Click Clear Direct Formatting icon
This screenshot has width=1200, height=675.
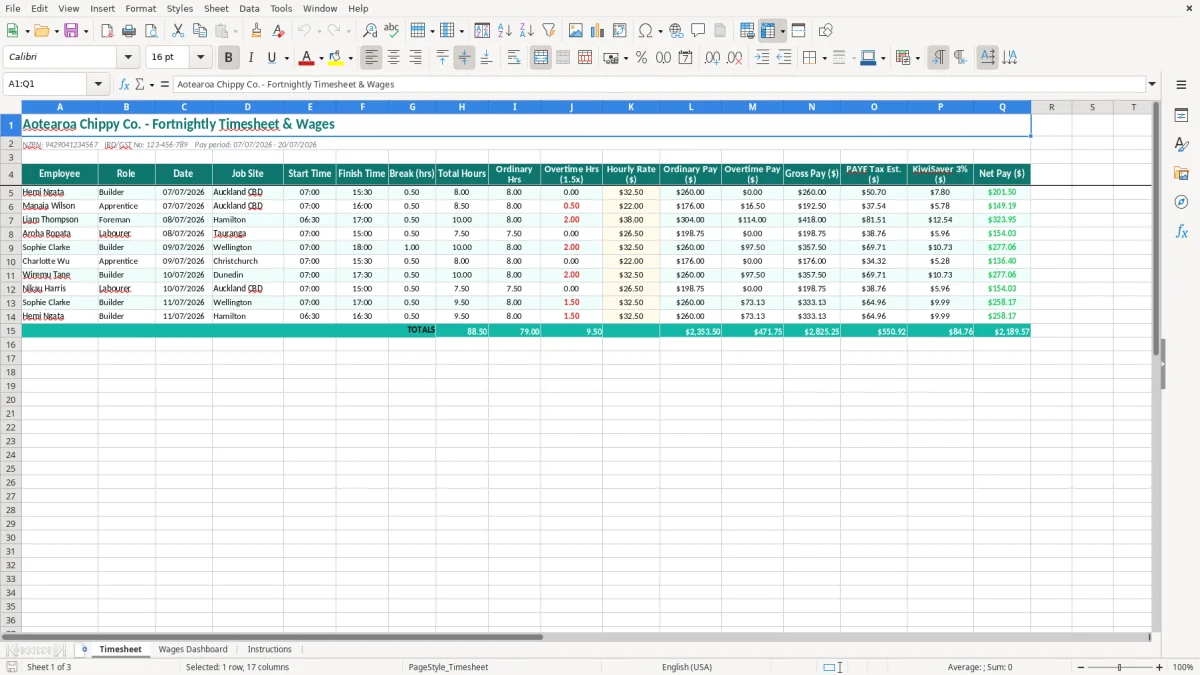click(x=279, y=31)
